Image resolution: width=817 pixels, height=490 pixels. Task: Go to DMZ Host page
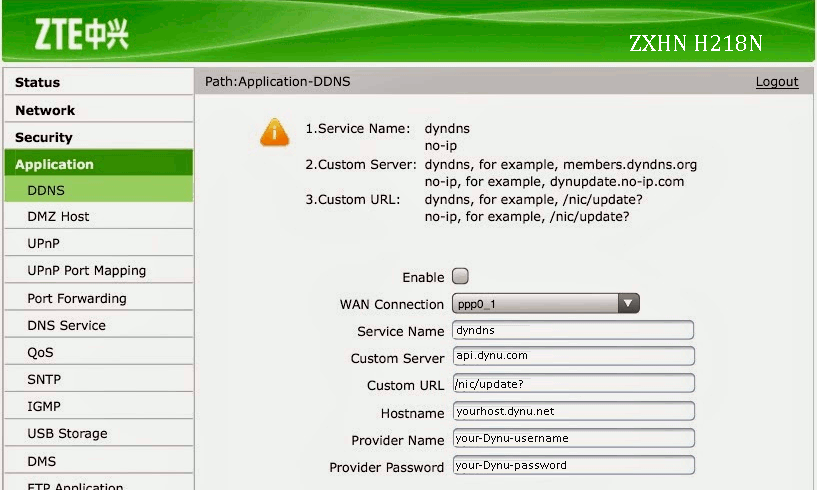[99, 216]
